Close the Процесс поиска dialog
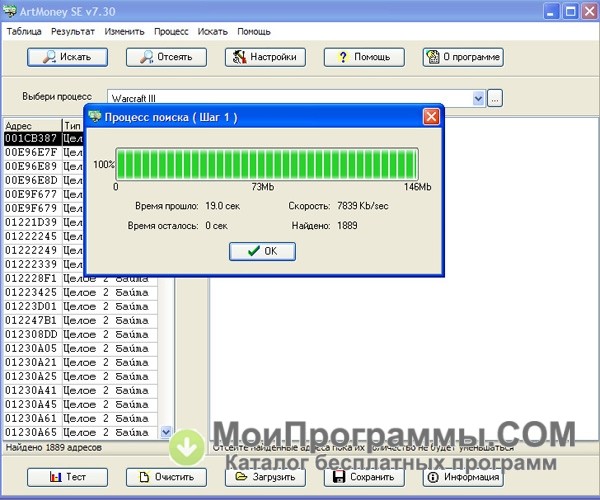The height and width of the screenshot is (500, 600). pos(431,117)
